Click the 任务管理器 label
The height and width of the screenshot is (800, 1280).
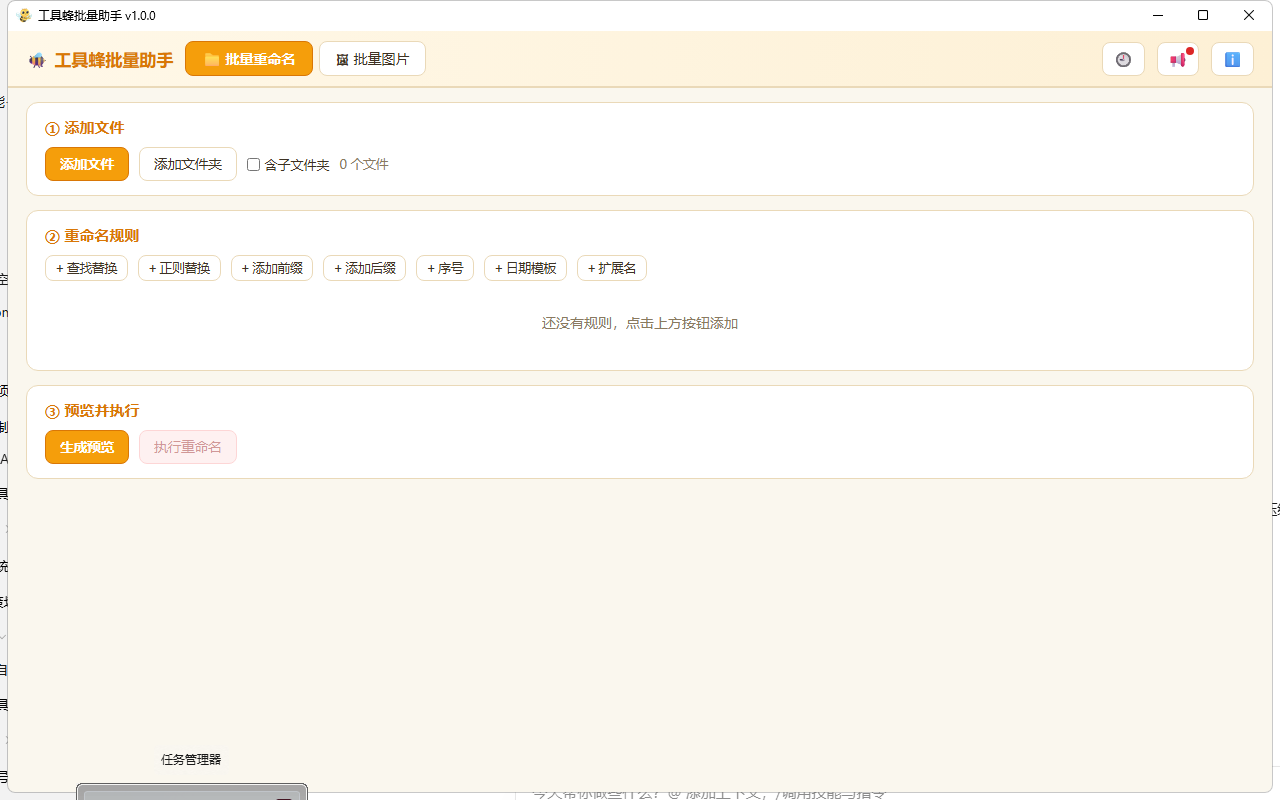(x=191, y=759)
